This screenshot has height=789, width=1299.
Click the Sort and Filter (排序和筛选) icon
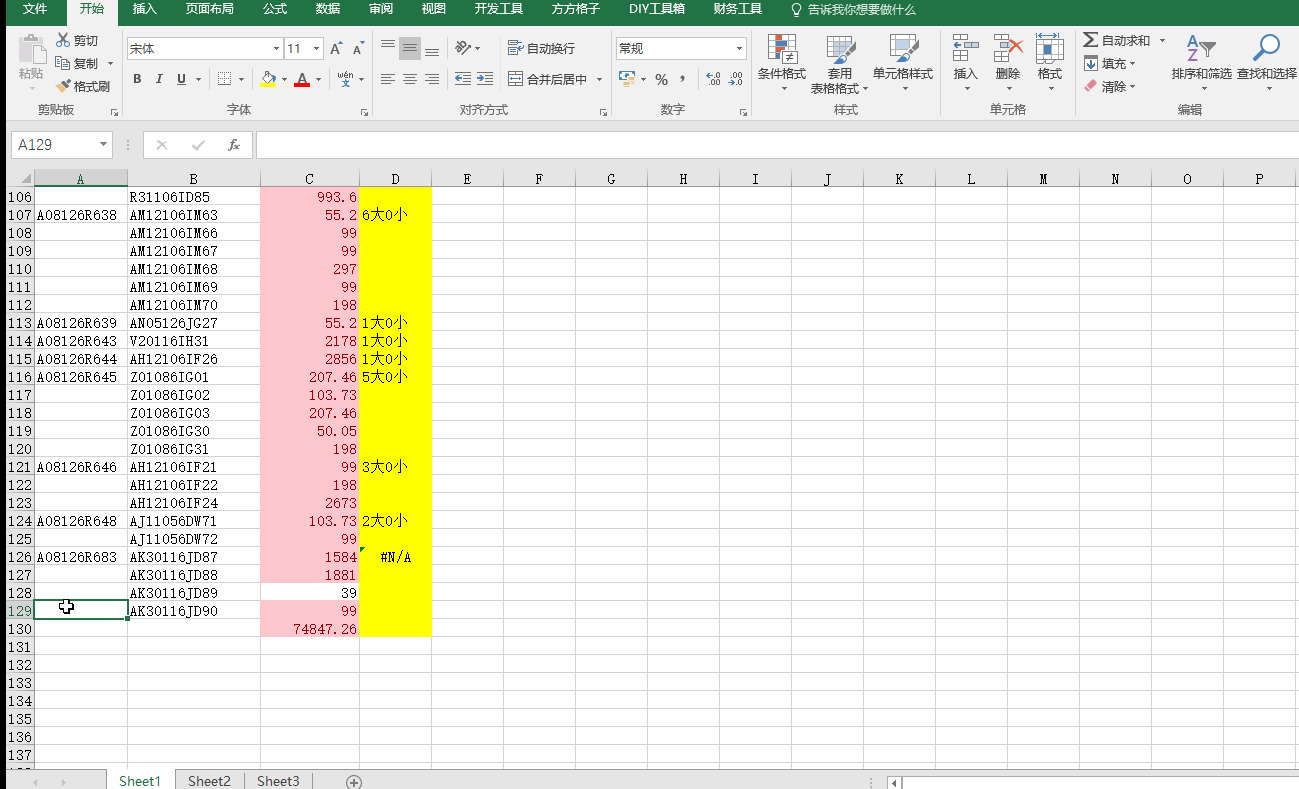click(1200, 50)
